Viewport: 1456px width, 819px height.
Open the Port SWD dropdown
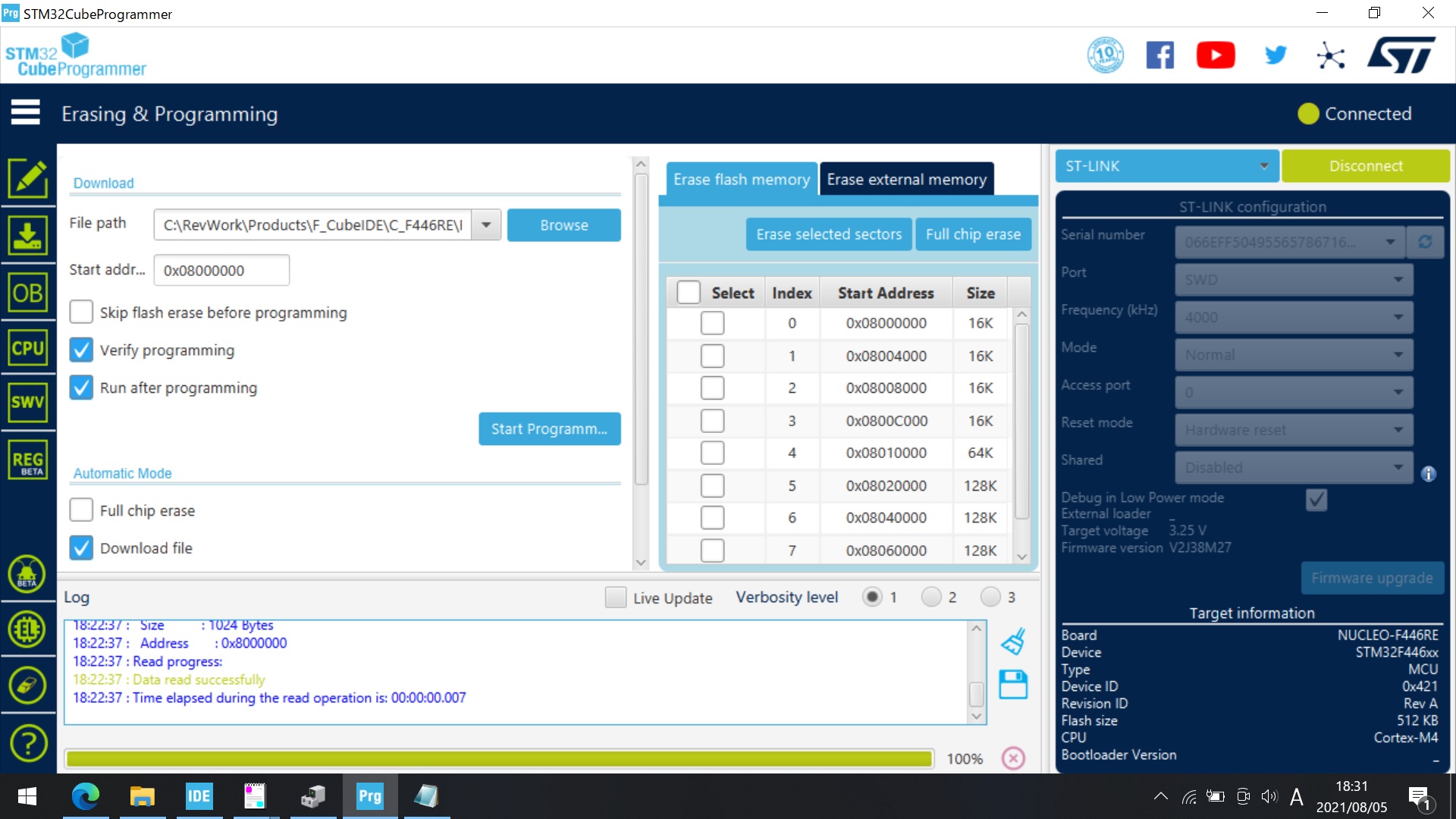tap(1294, 280)
